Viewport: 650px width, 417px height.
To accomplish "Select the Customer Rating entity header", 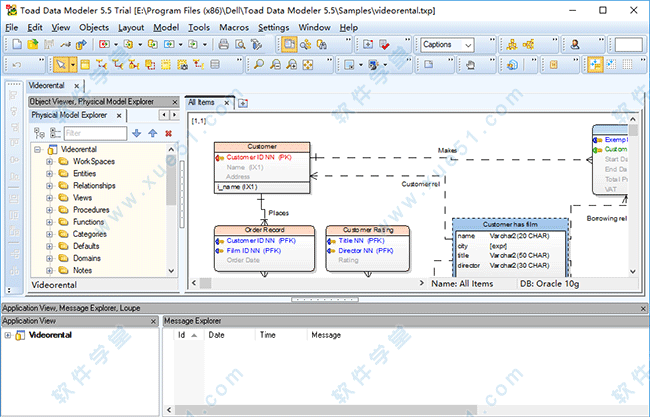I will [x=368, y=230].
